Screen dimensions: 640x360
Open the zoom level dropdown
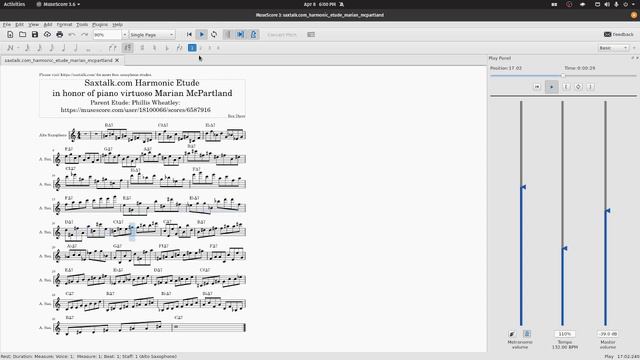click(x=125, y=35)
